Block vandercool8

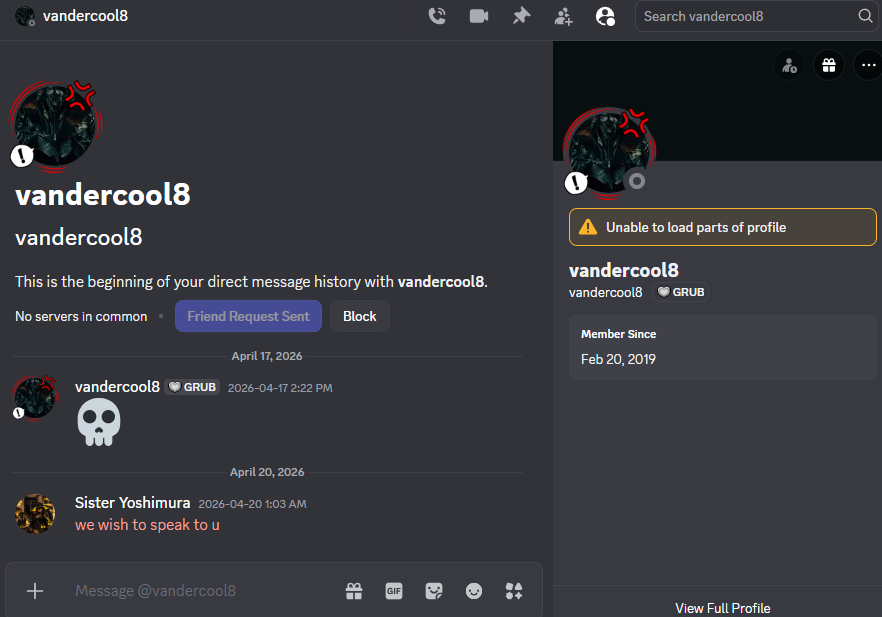359,316
